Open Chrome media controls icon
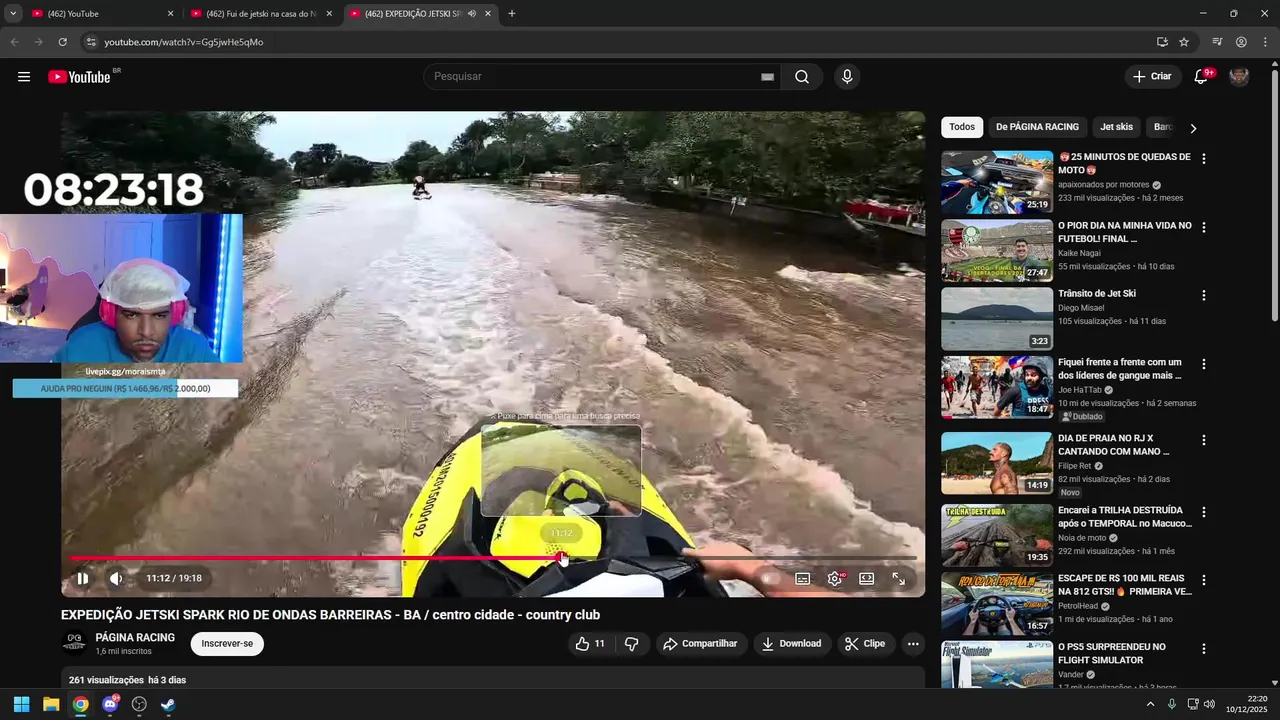Image resolution: width=1280 pixels, height=720 pixels. pos(1217,42)
